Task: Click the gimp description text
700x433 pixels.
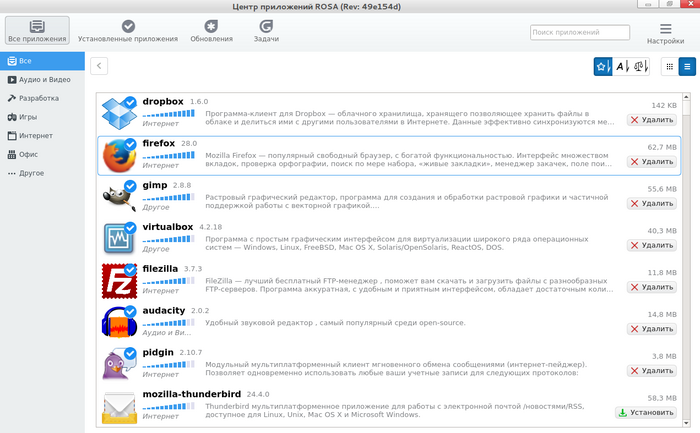Action: point(407,201)
